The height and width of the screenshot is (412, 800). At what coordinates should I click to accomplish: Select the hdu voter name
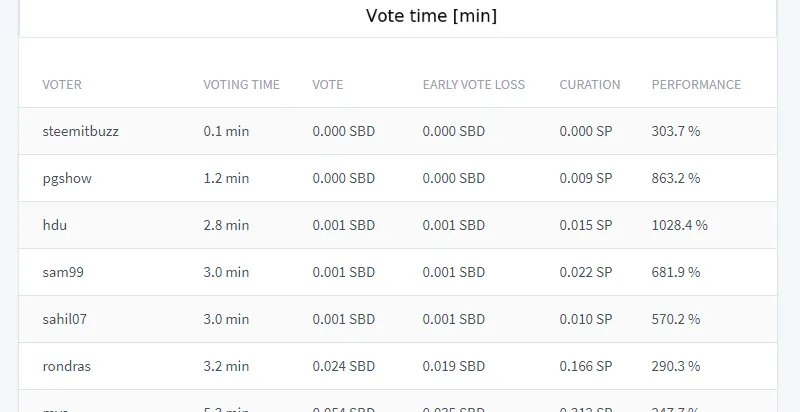pyautogui.click(x=55, y=225)
